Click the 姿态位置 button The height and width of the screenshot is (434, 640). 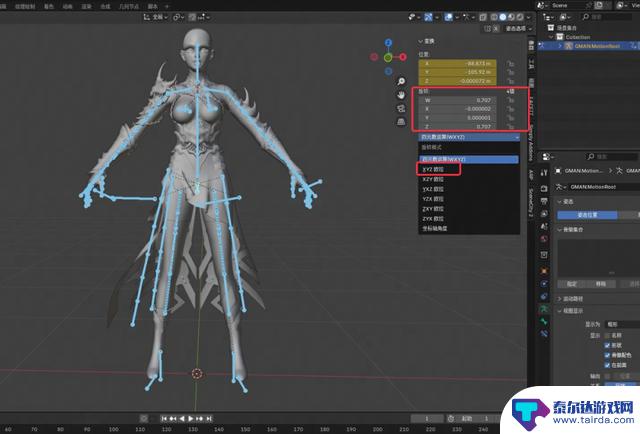pyautogui.click(x=587, y=215)
